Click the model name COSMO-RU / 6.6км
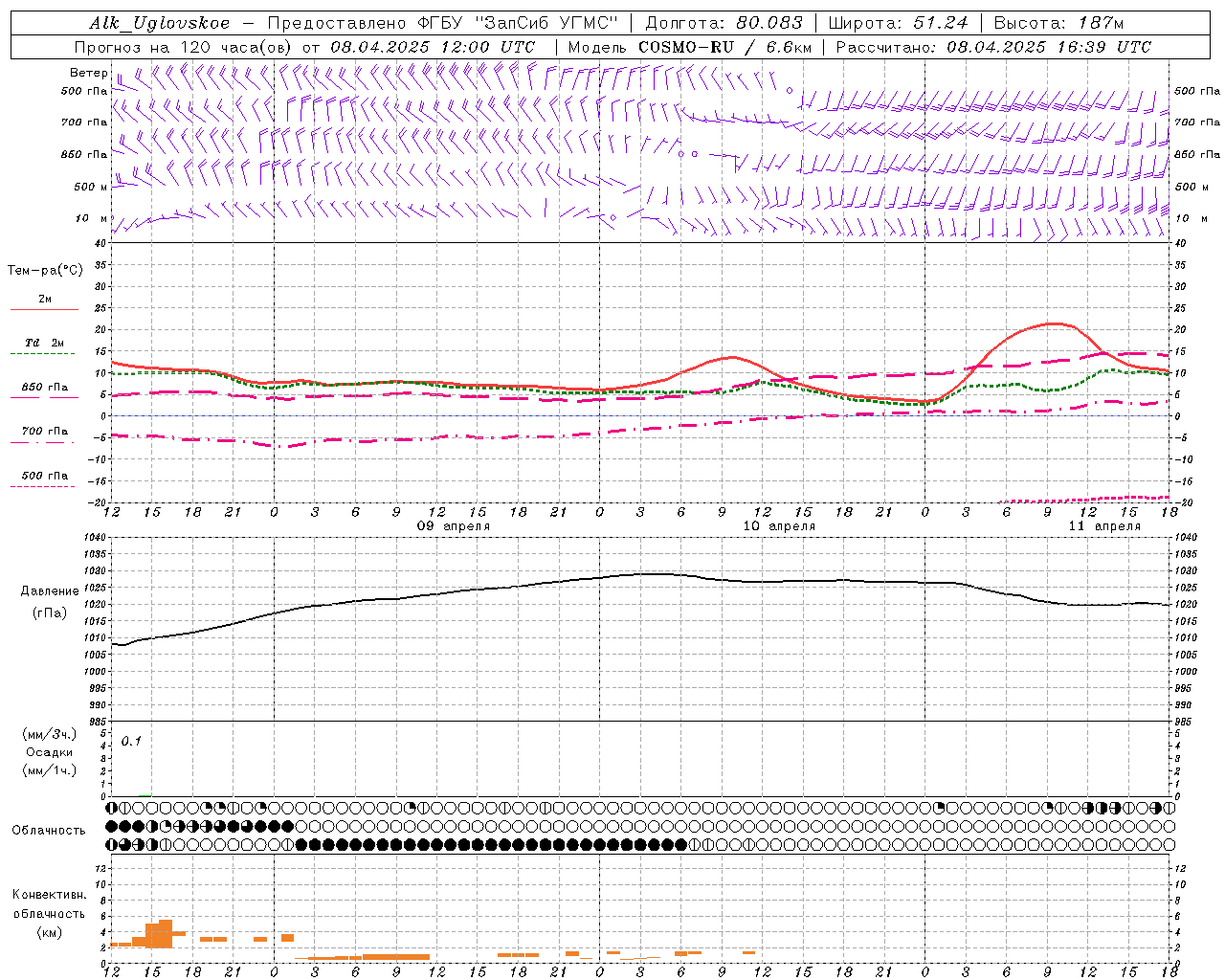 coord(724,47)
